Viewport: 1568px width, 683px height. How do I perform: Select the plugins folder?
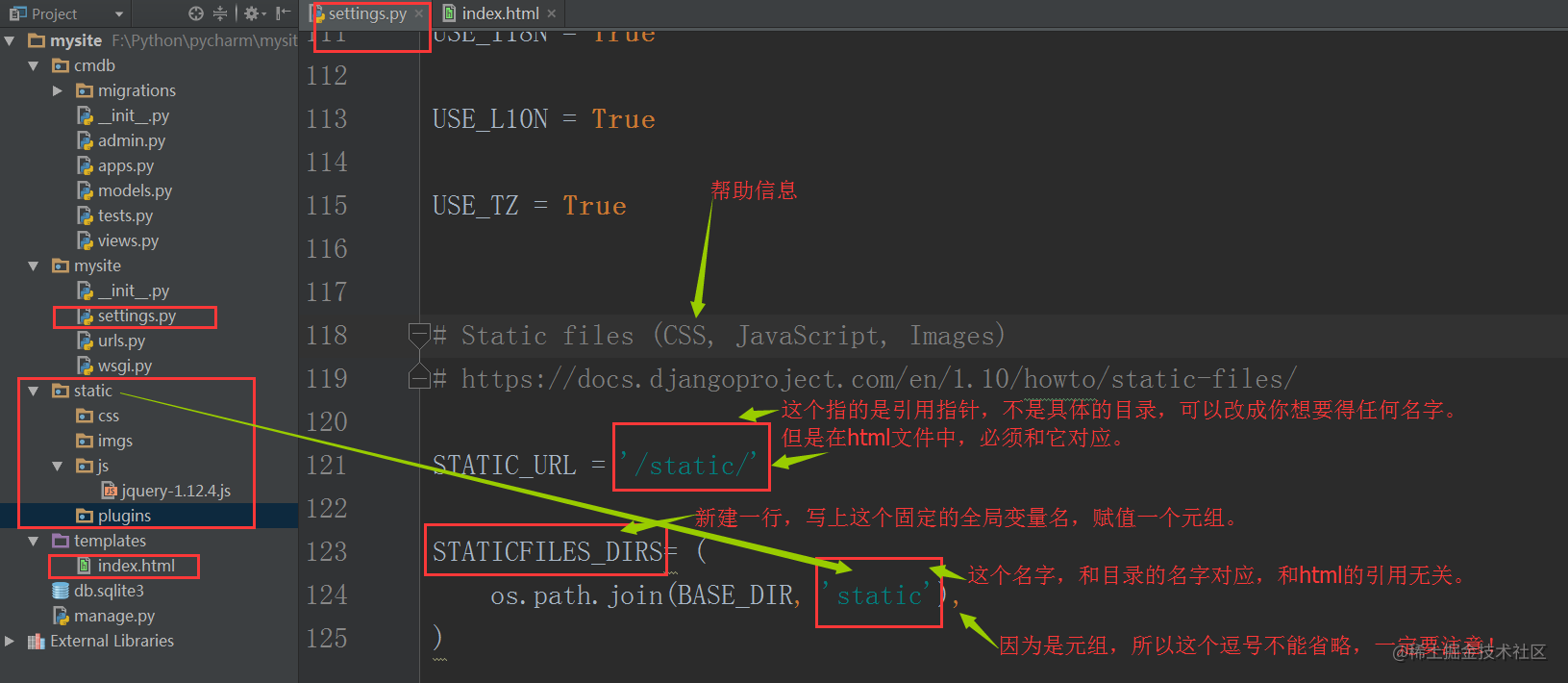pos(124,516)
